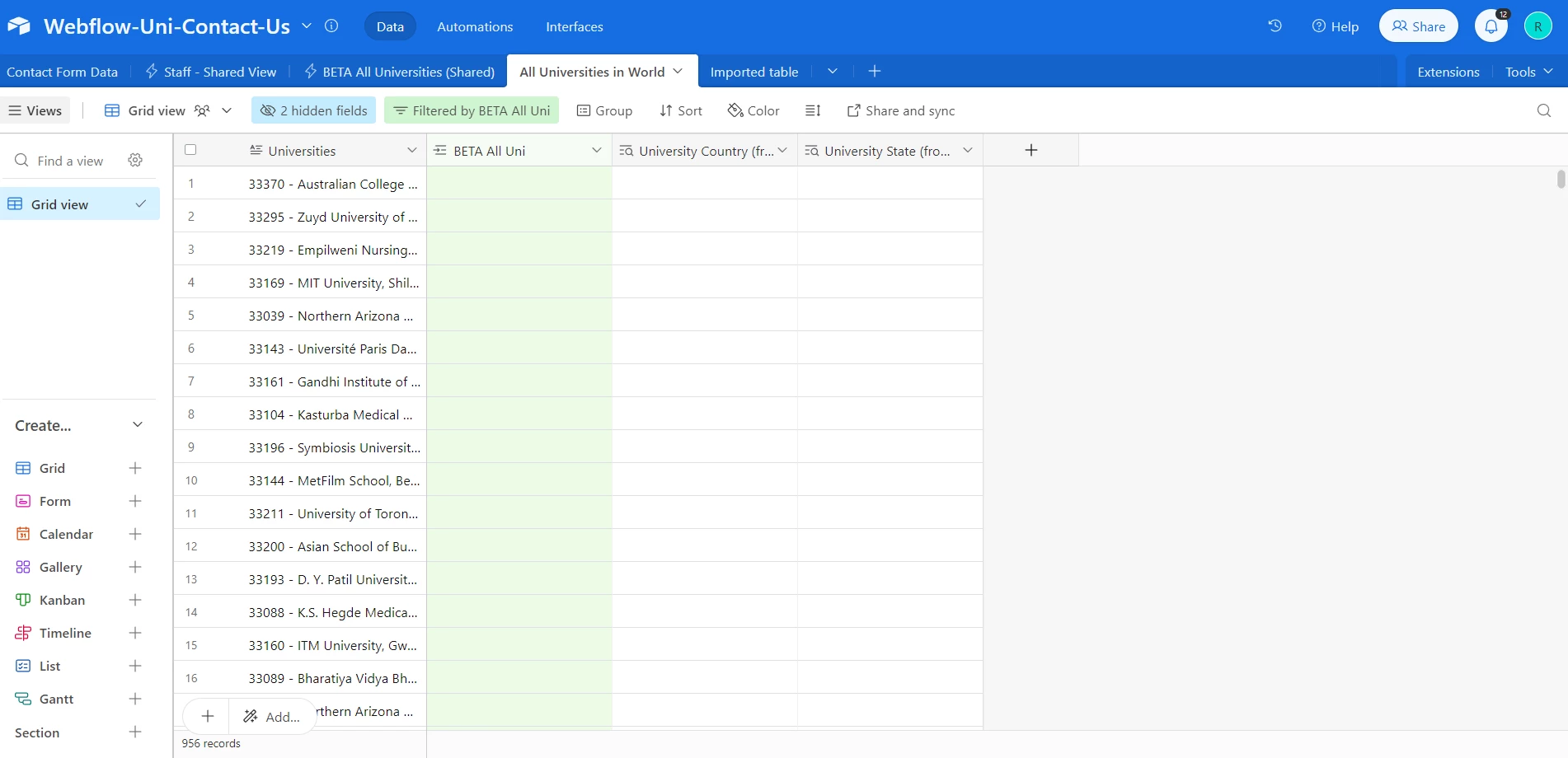This screenshot has width=1568, height=758.
Task: Select record 33370 - Australian College
Action: [x=333, y=184]
